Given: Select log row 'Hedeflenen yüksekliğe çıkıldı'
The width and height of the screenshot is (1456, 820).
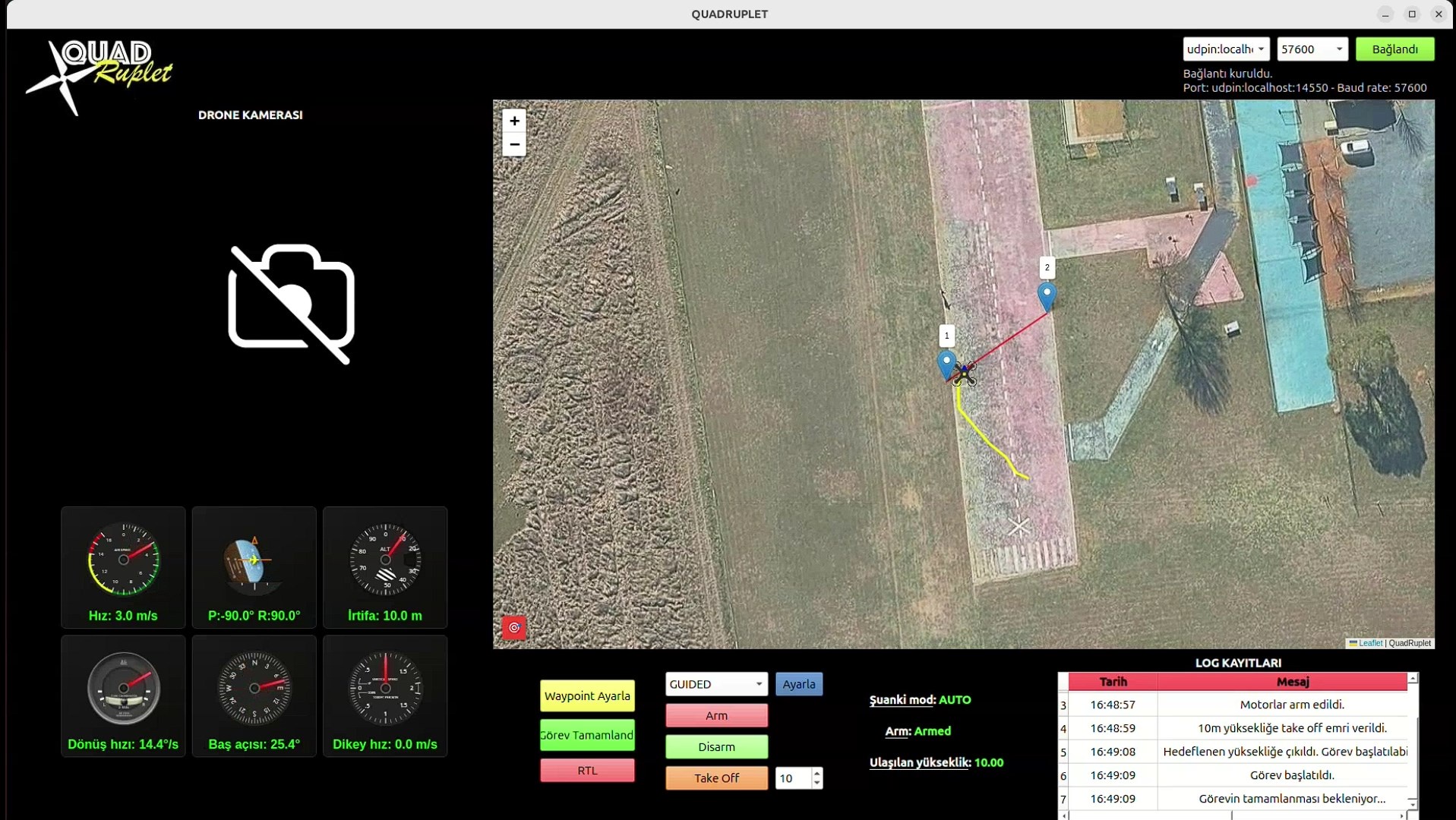Looking at the screenshot, I should [x=1233, y=752].
